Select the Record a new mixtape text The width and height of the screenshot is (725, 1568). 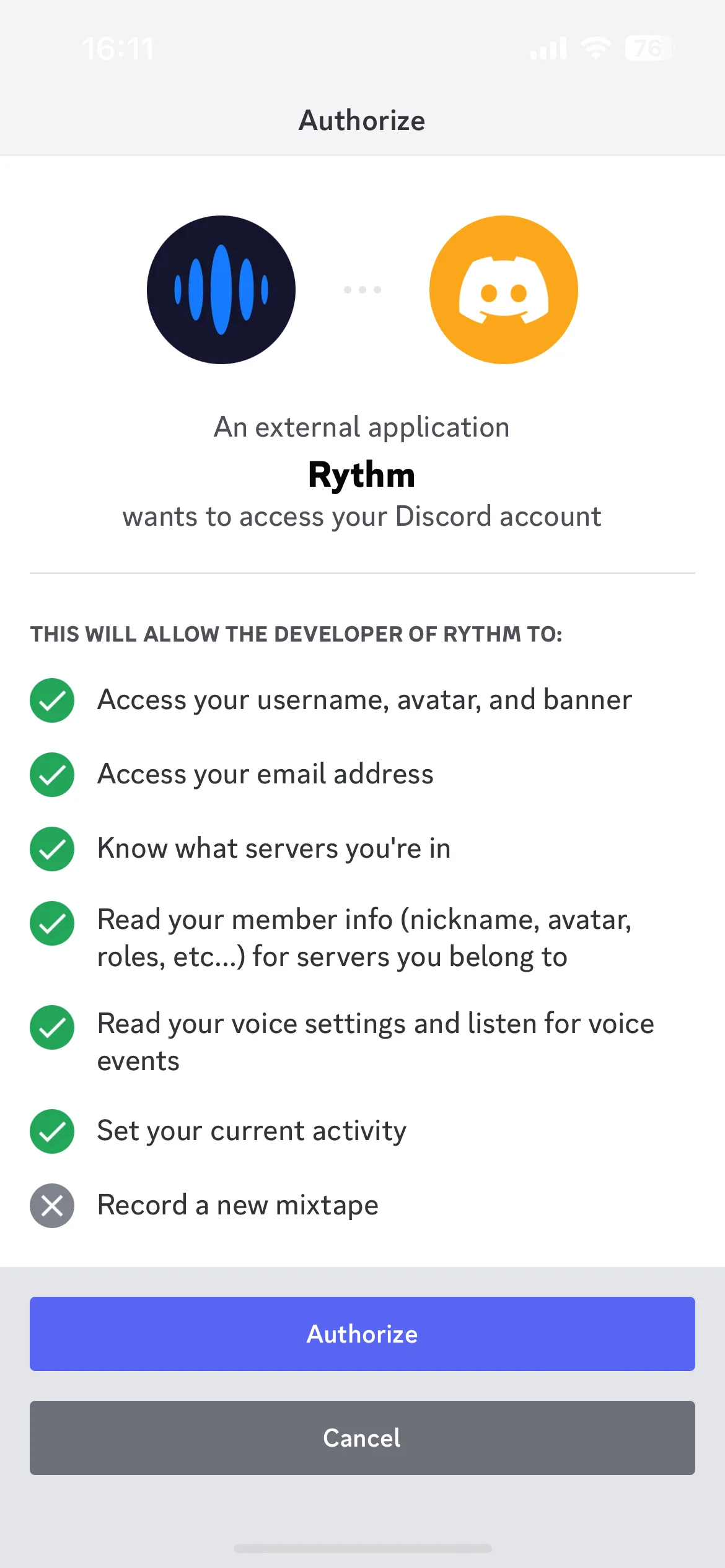click(x=238, y=1206)
